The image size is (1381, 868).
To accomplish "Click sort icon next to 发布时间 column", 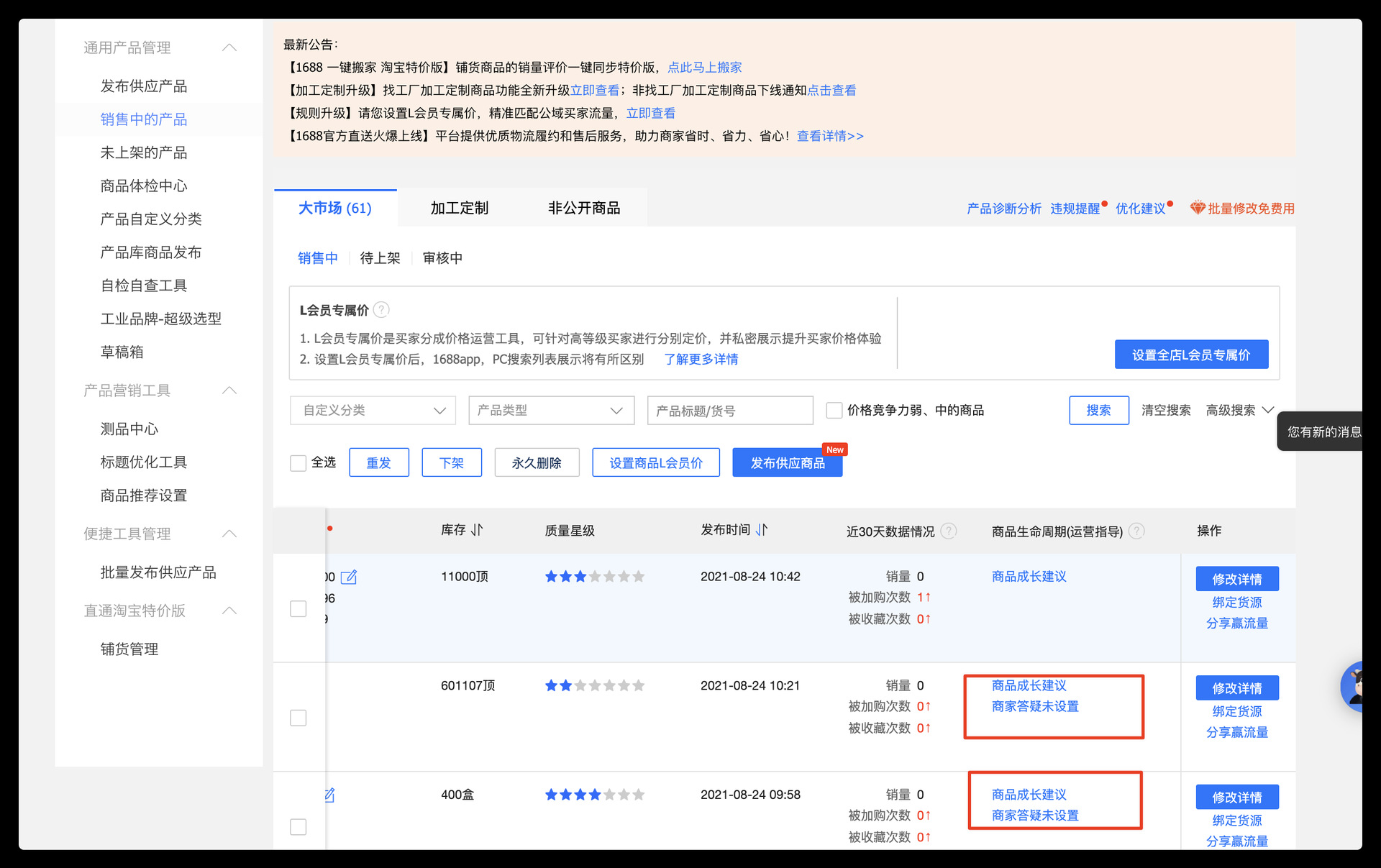I will coord(762,530).
